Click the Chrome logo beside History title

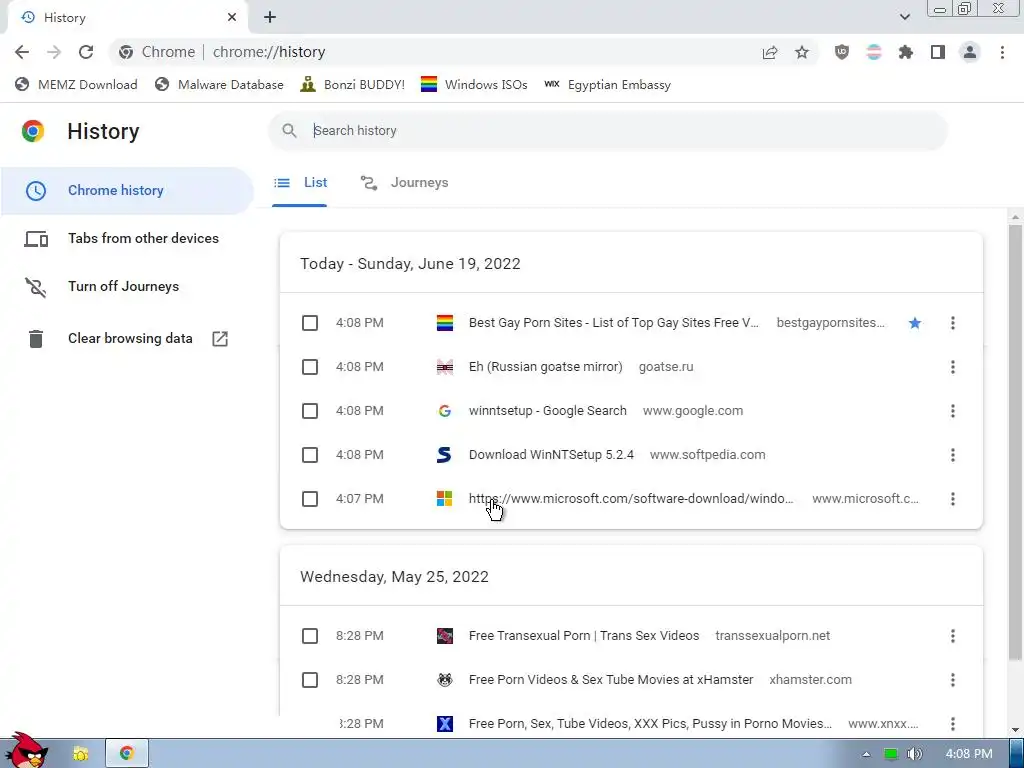[33, 131]
